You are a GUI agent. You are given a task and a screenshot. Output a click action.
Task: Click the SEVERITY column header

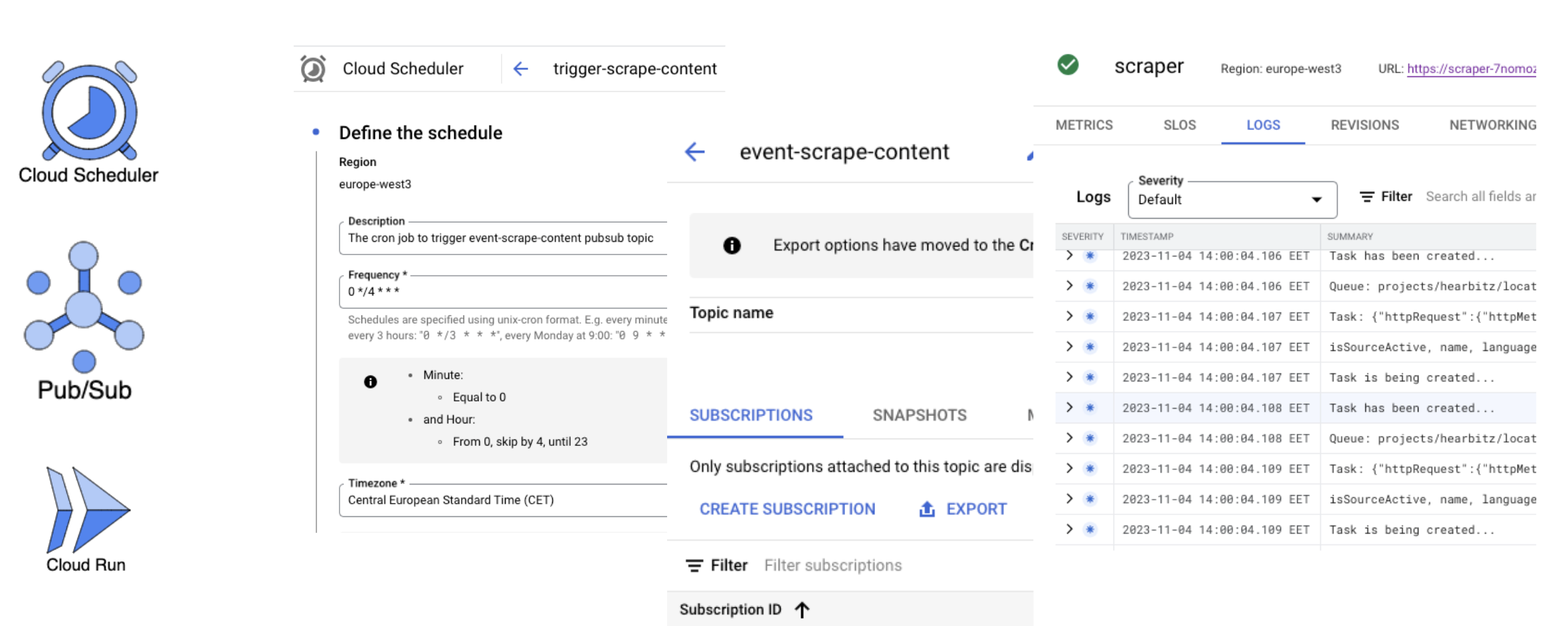(x=1082, y=237)
